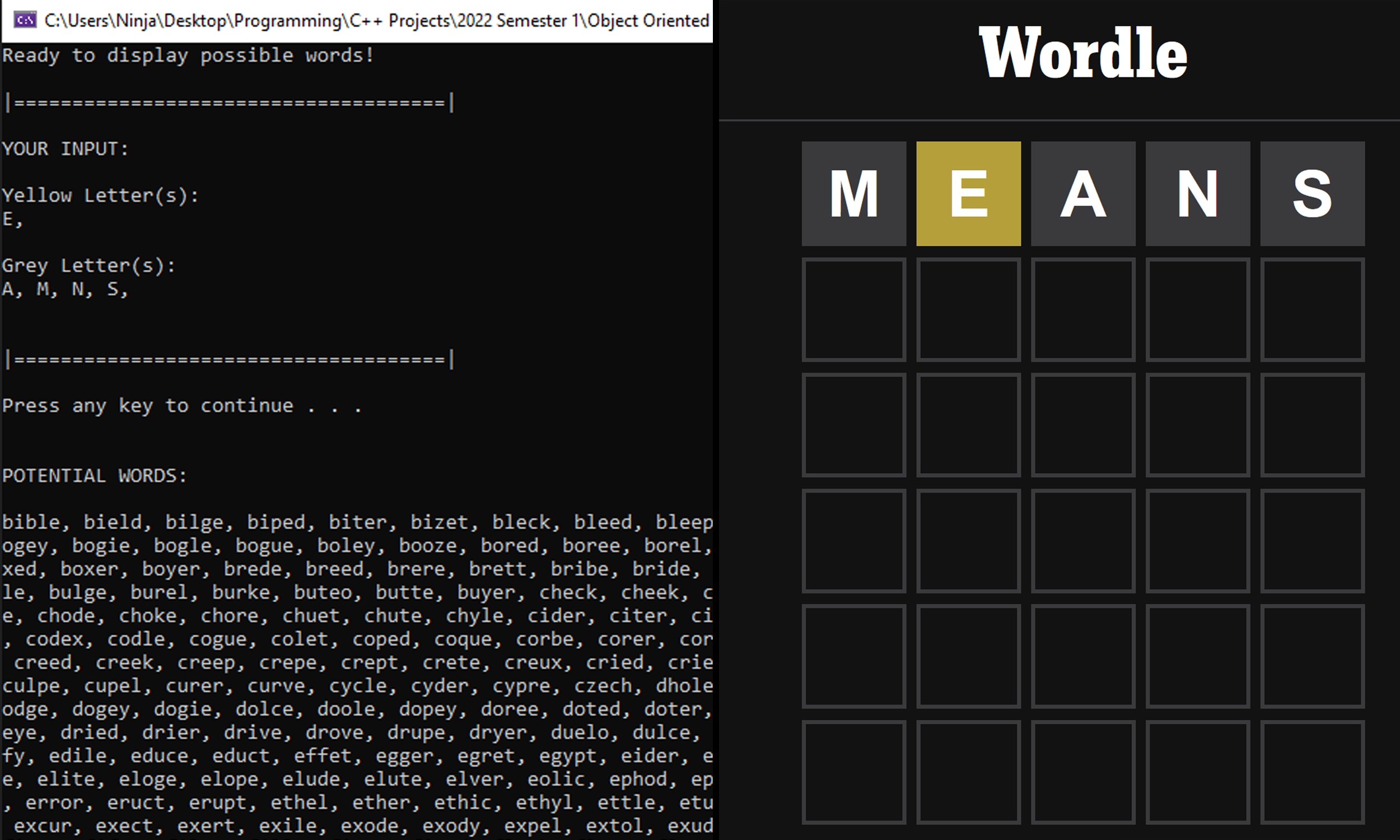Click the word 'dopey' in console
Viewport: 1400px width, 840px height.
click(427, 710)
